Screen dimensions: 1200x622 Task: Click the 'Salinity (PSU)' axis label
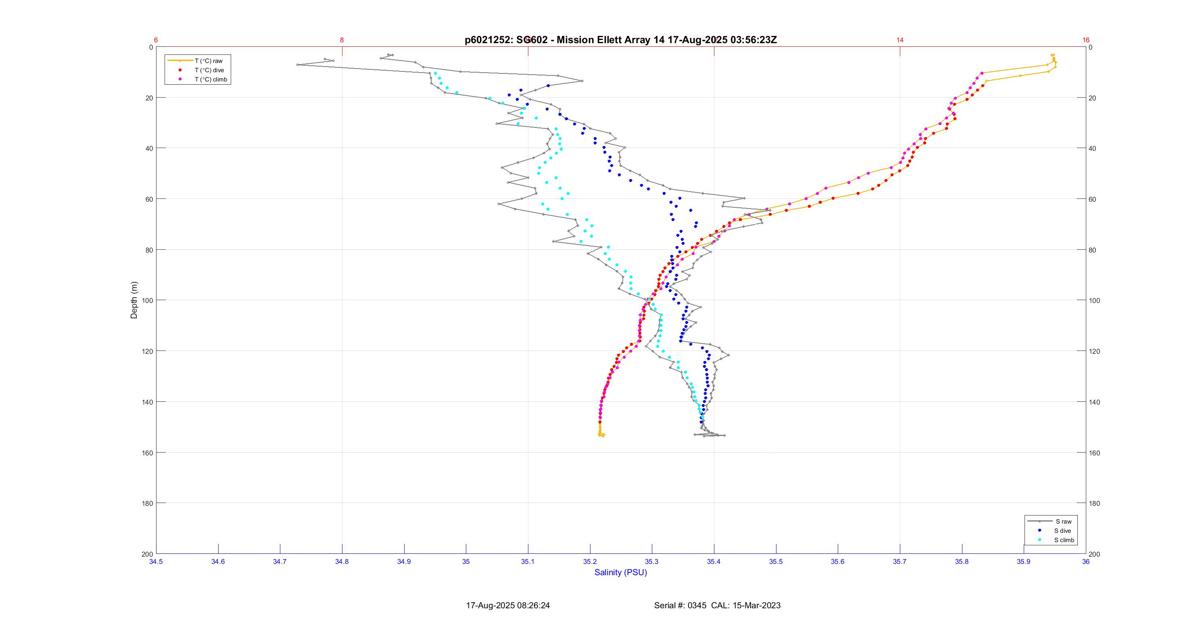621,572
